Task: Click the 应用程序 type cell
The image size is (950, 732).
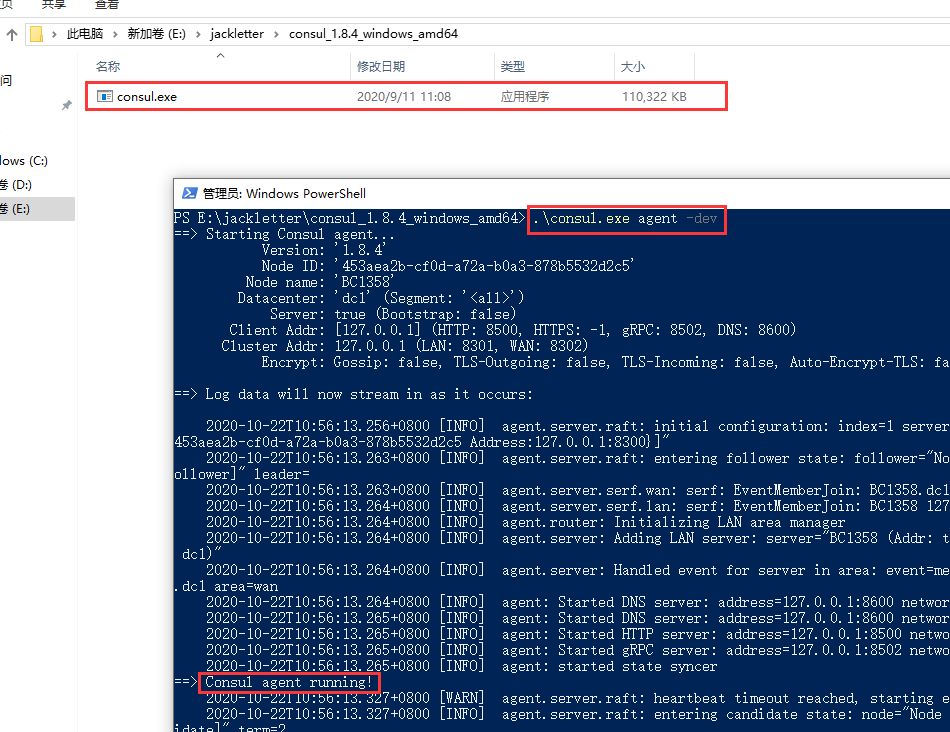Action: pyautogui.click(x=525, y=97)
